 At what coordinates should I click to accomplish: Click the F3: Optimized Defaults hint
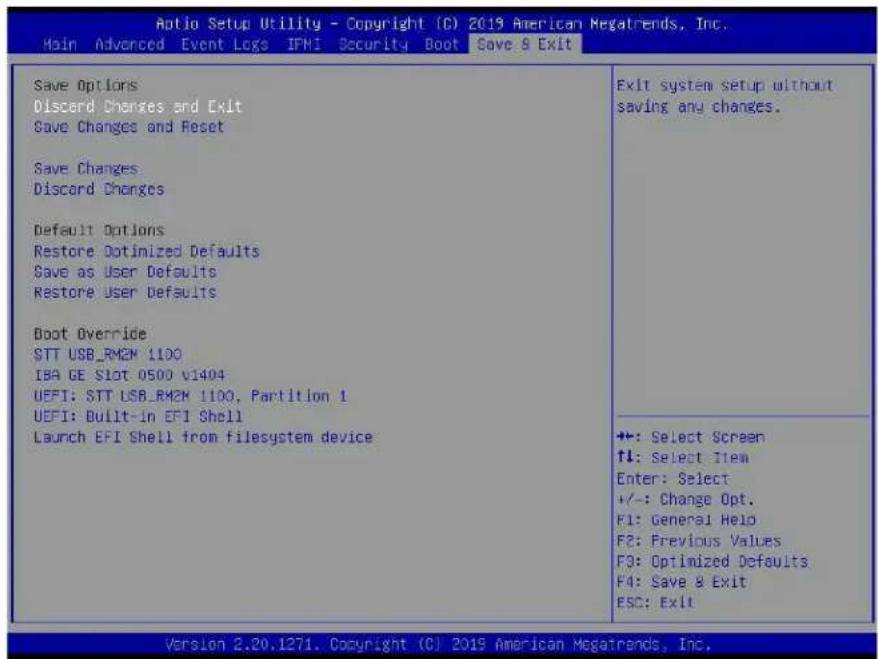(712, 562)
